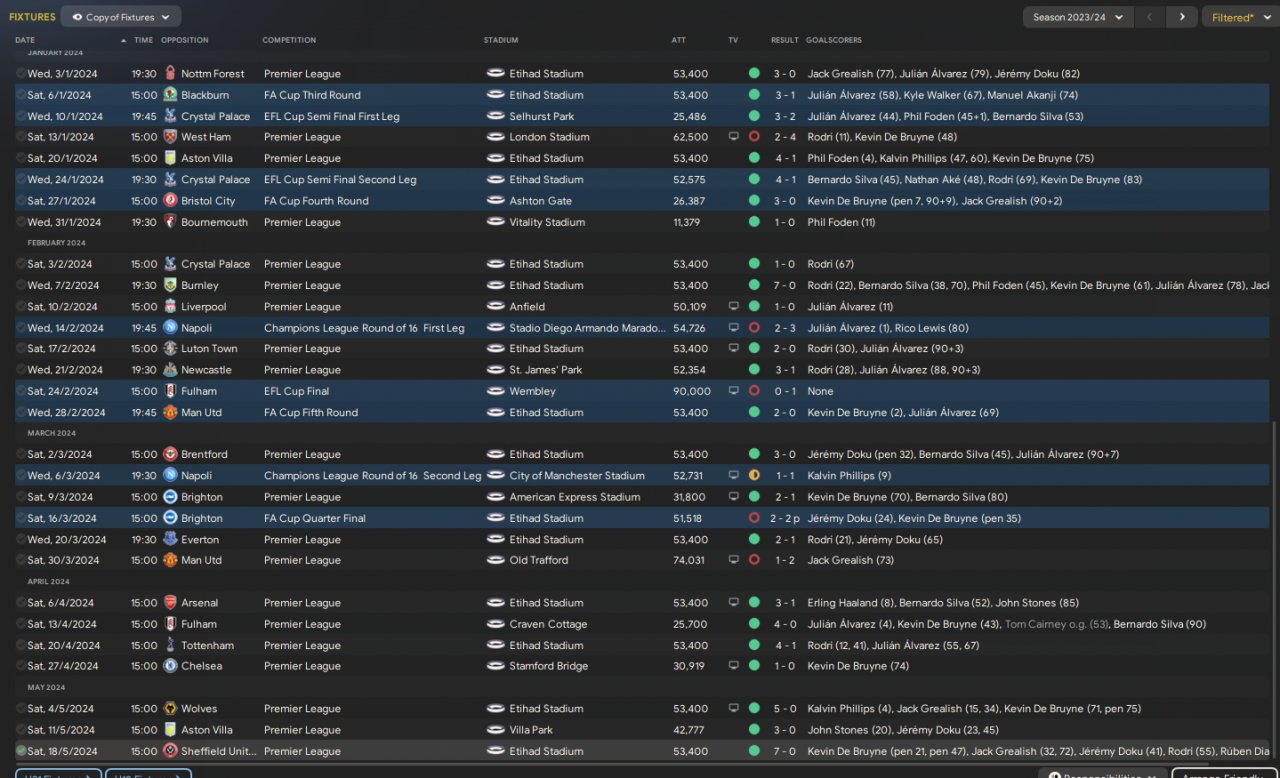Sort by the Stadium column header
The height and width of the screenshot is (778, 1280).
[x=501, y=40]
